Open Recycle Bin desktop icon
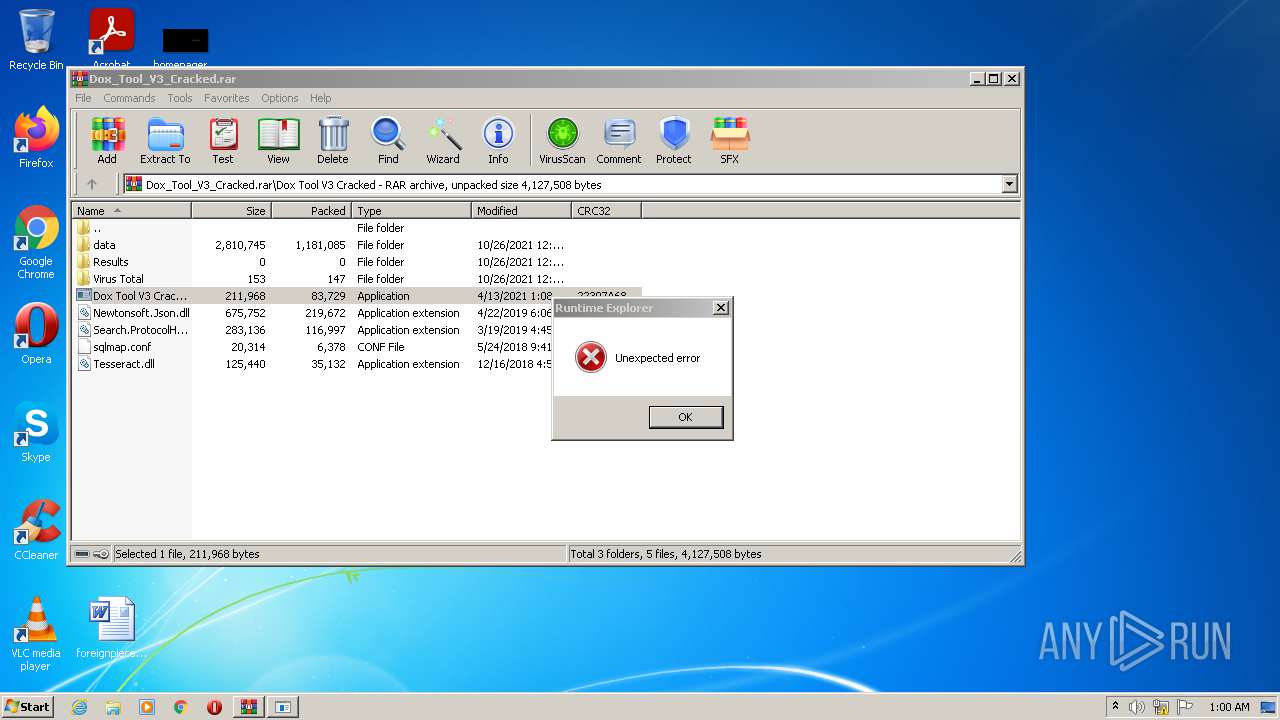Viewport: 1280px width, 720px height. click(36, 40)
